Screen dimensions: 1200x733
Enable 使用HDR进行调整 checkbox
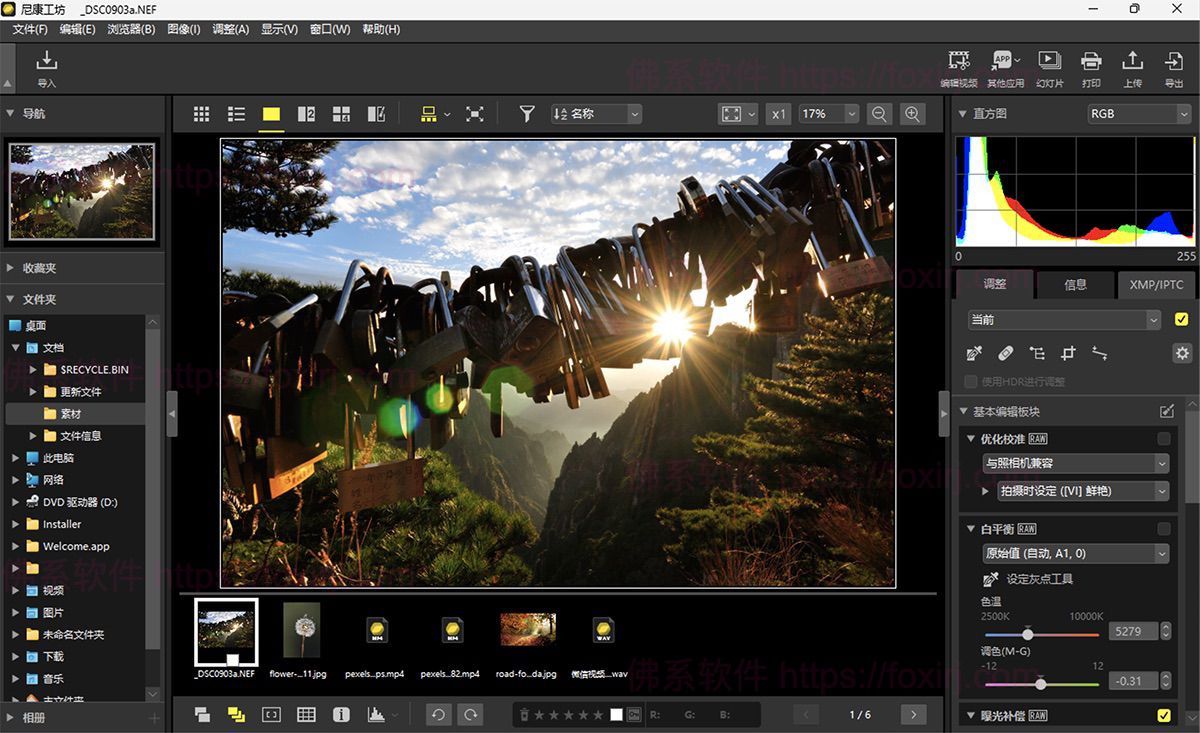tap(970, 381)
